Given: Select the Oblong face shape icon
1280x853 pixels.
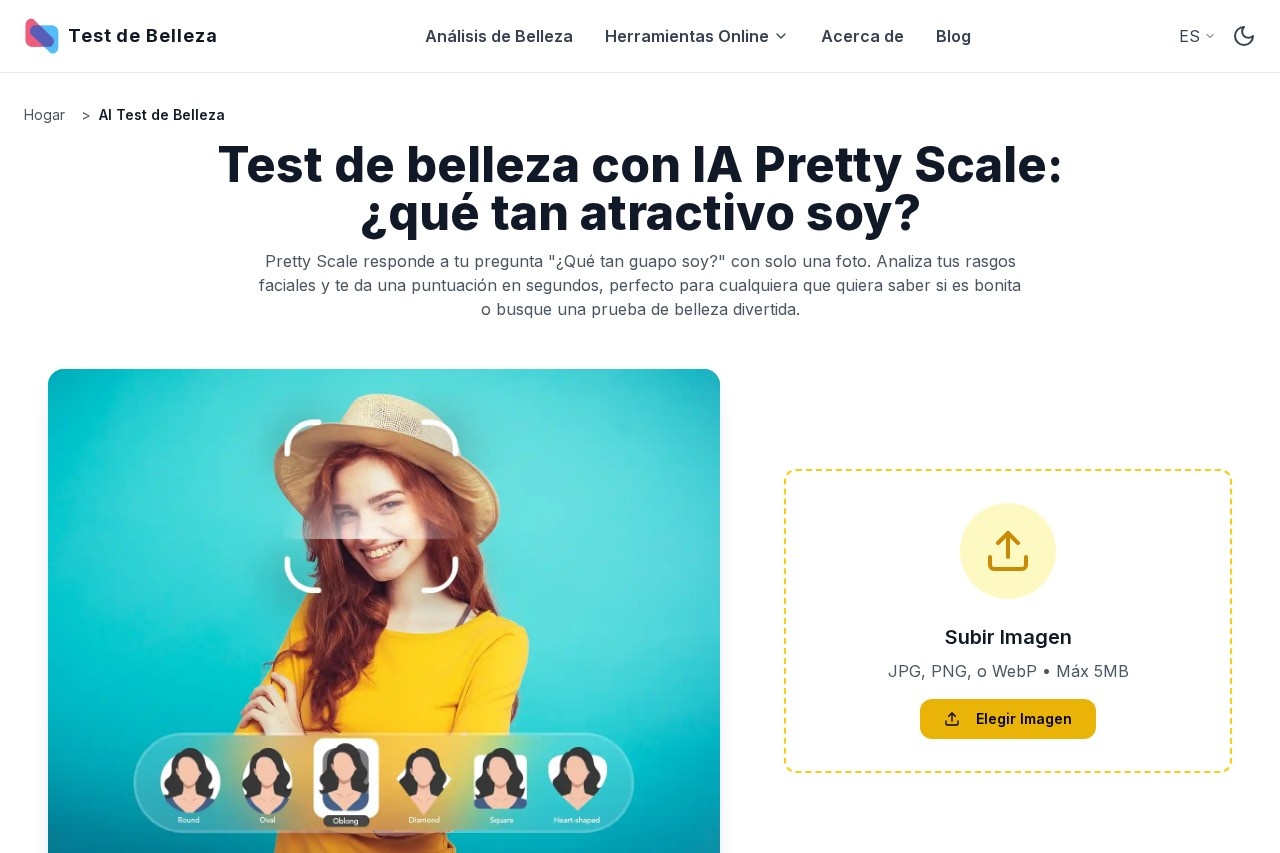Looking at the screenshot, I should click(x=346, y=783).
